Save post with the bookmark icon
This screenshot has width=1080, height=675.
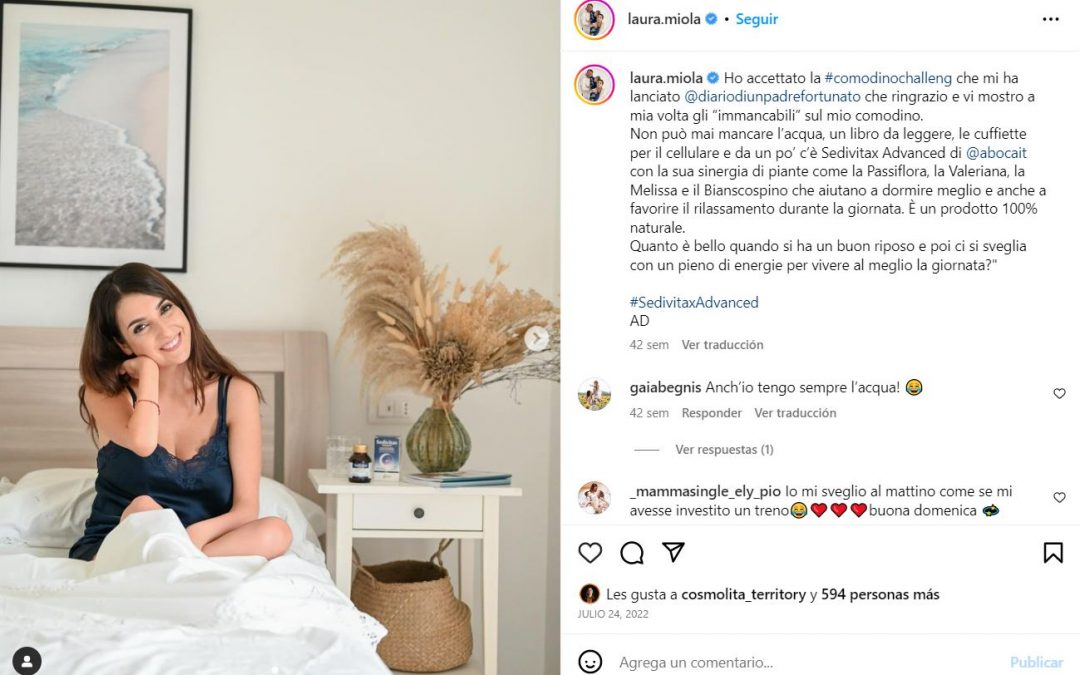[x=1052, y=552]
